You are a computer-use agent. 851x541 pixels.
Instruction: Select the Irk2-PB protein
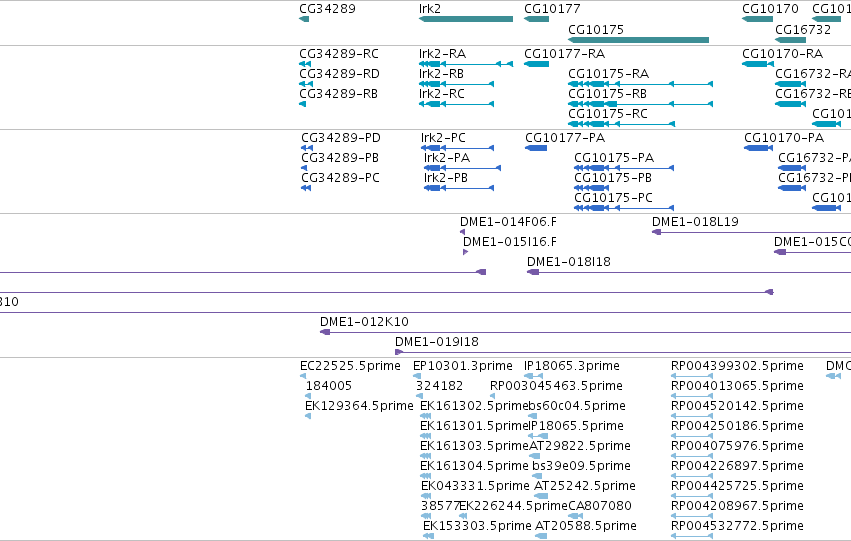(446, 178)
